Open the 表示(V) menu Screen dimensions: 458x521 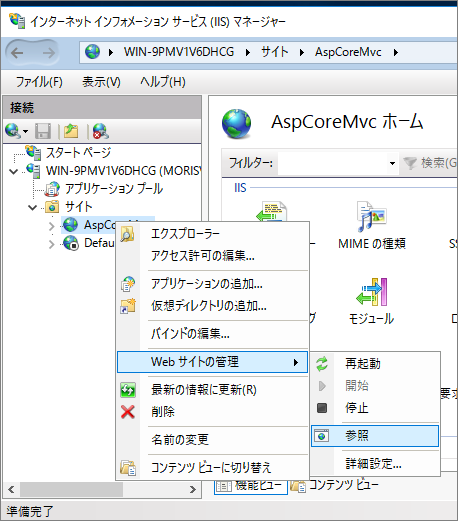(x=101, y=82)
